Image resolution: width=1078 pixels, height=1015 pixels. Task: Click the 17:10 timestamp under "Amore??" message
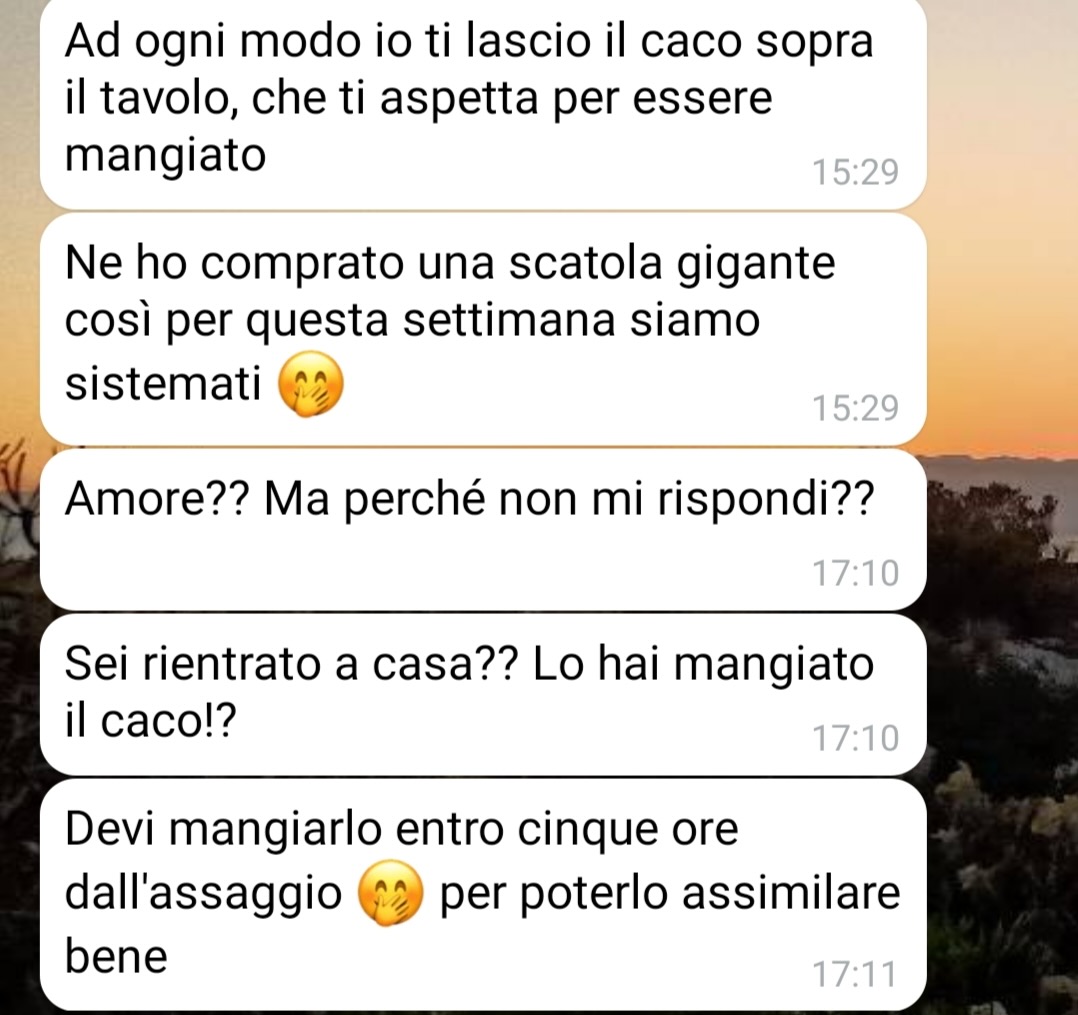click(855, 573)
